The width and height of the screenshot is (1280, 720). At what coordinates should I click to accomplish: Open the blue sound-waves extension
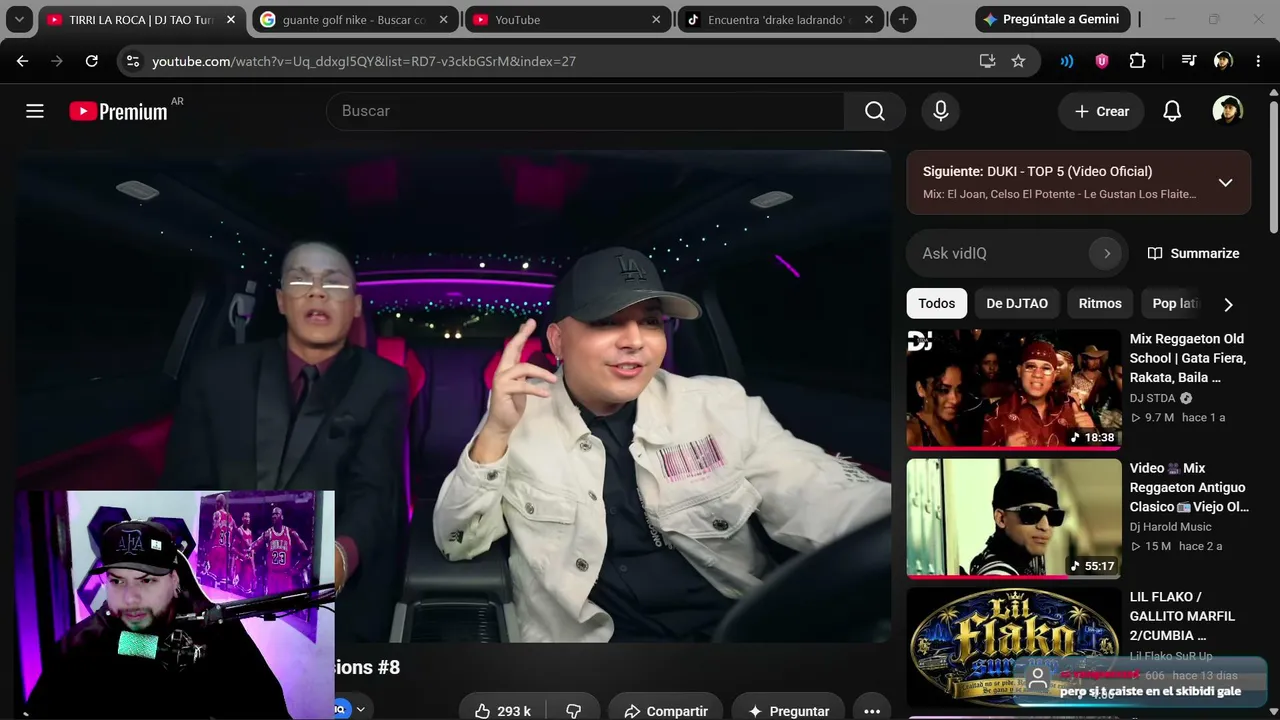point(1067,61)
